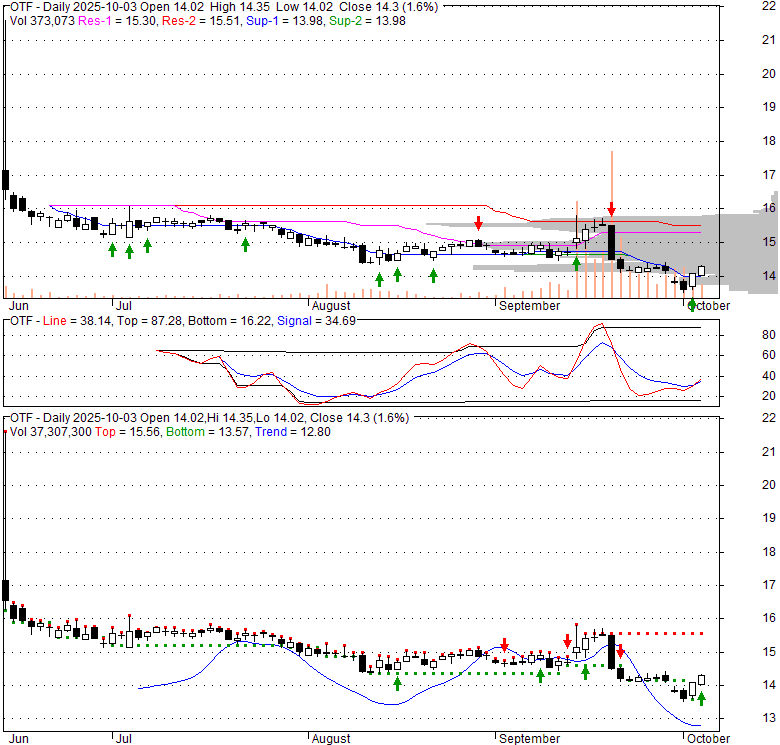Click the Bottom = 16.22 indicator label
This screenshot has width=780, height=745.
click(x=229, y=321)
